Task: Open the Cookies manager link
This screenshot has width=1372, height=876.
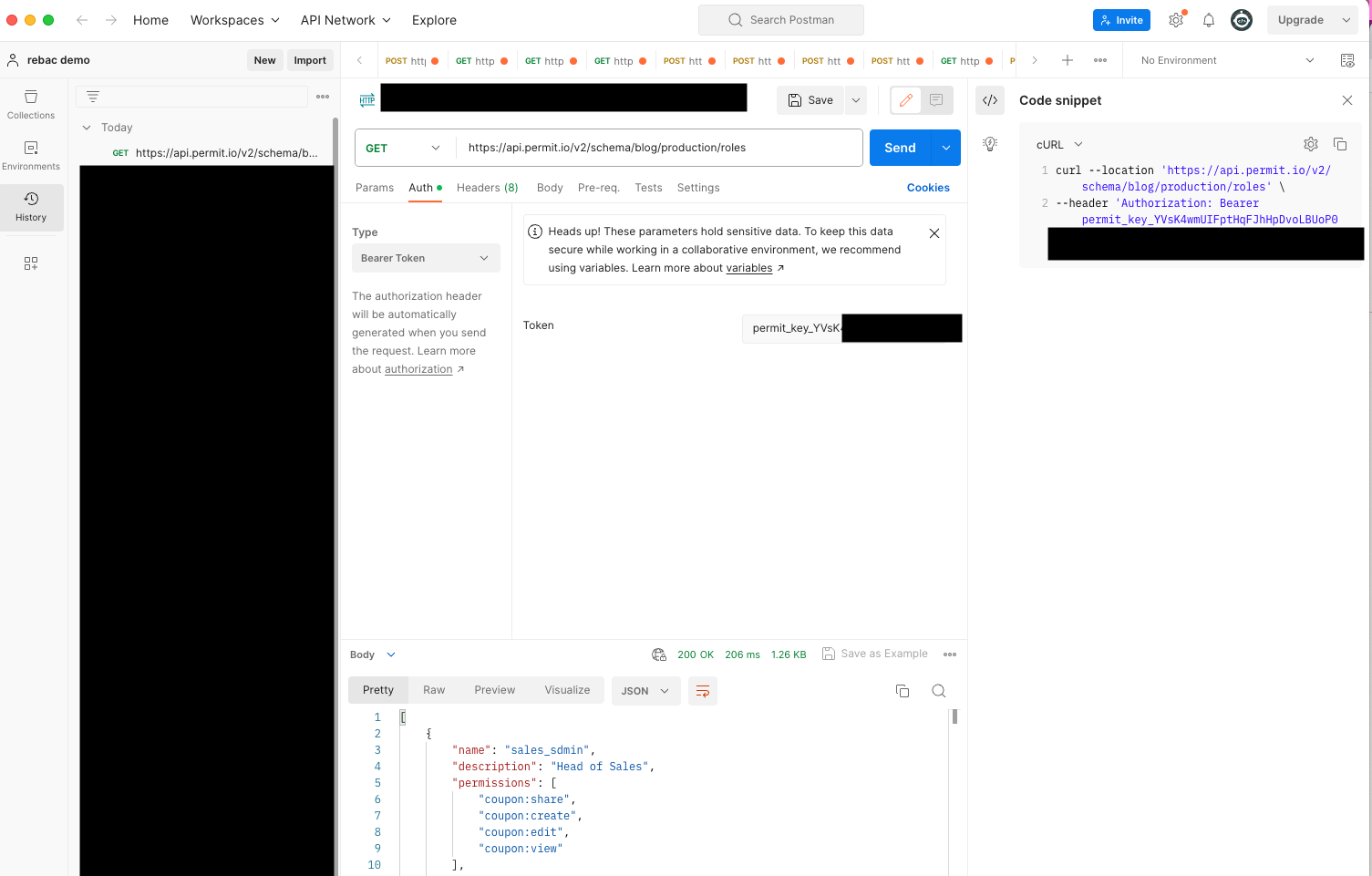Action: click(927, 188)
